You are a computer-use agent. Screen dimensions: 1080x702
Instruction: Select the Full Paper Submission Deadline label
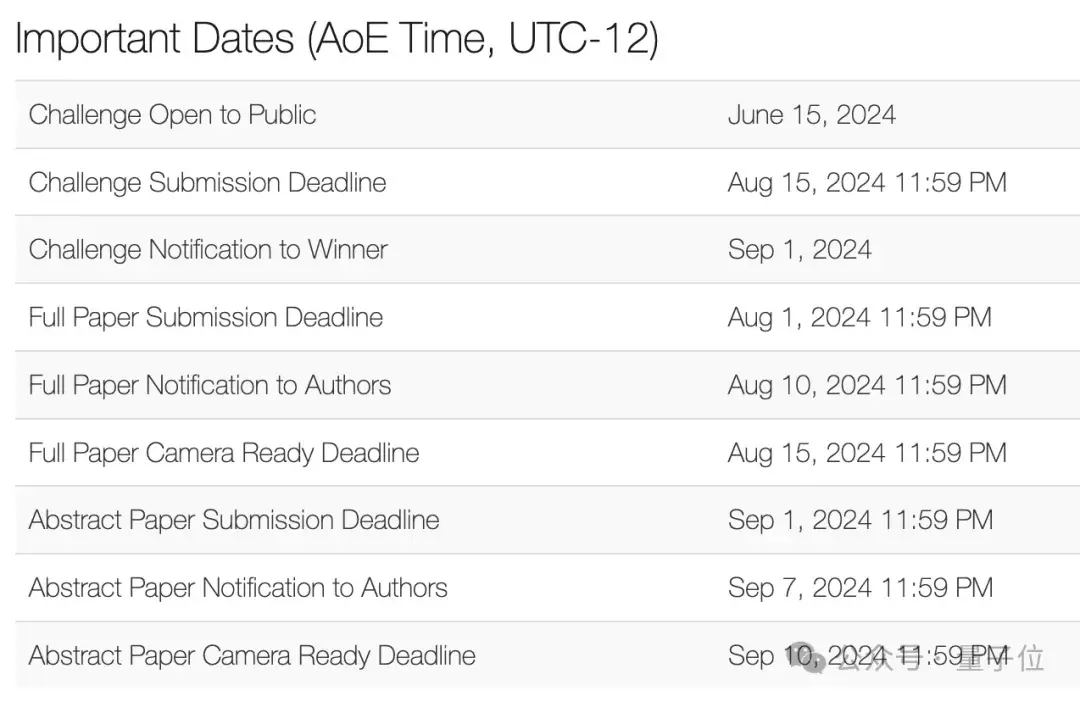(206, 318)
